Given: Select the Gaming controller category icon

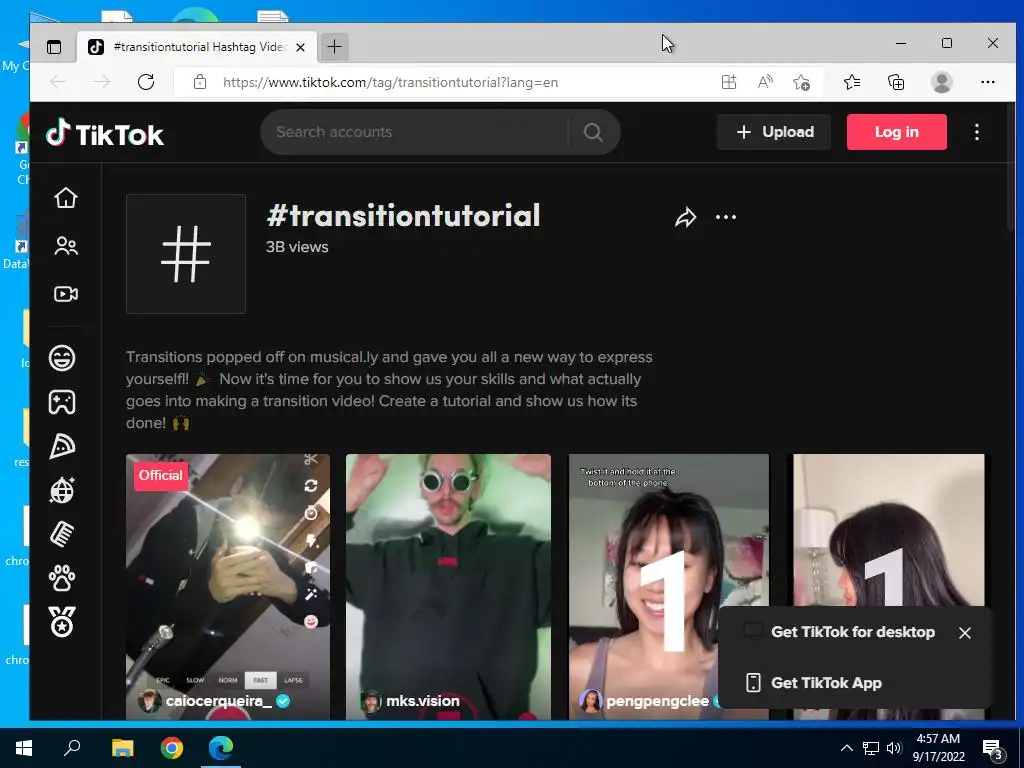Looking at the screenshot, I should click(x=62, y=402).
